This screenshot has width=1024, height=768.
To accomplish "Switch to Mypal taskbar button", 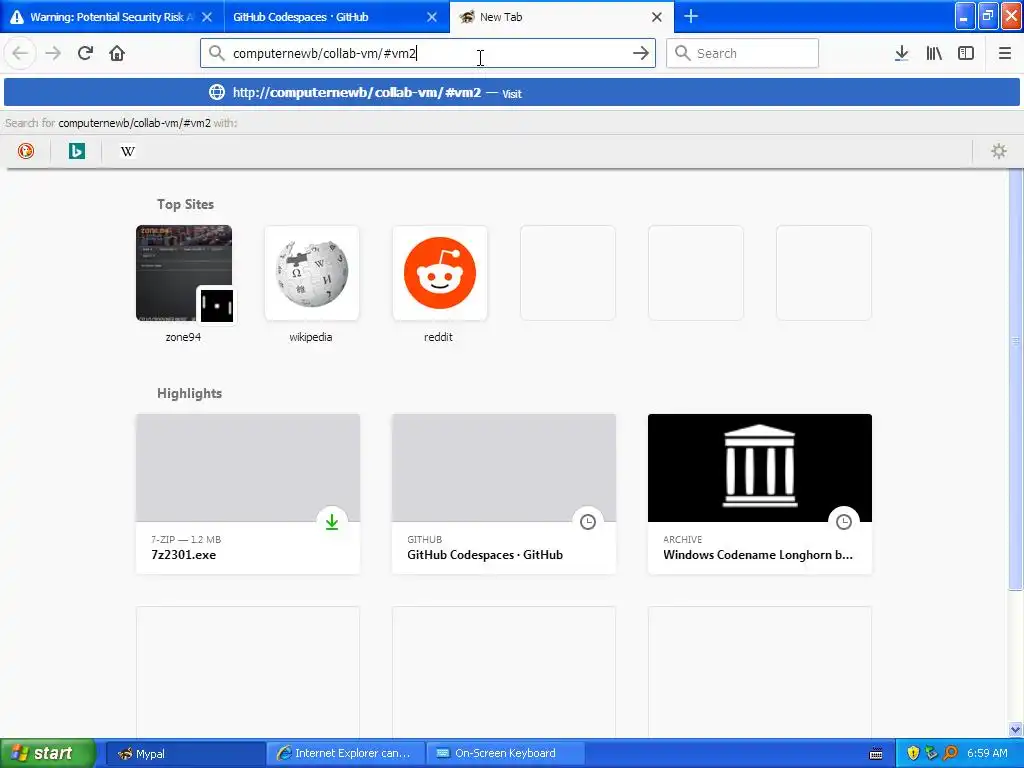I will (x=185, y=753).
